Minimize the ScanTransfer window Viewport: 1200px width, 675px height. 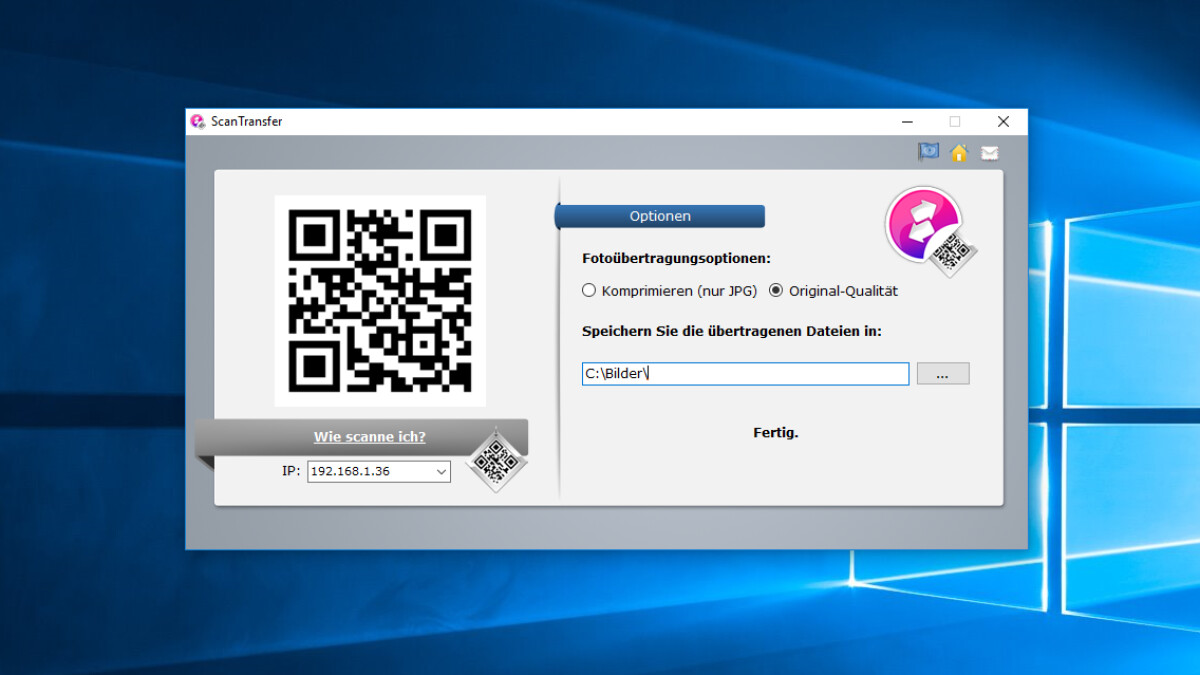tap(907, 121)
